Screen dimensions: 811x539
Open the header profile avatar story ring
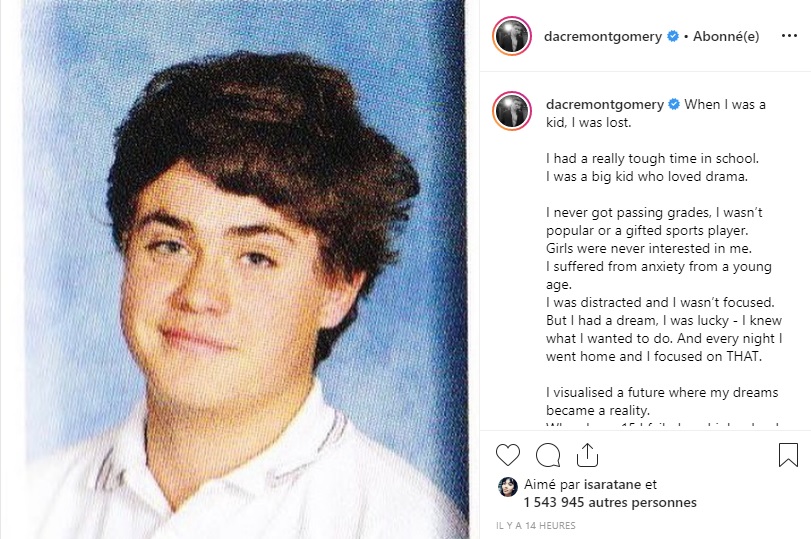pos(512,36)
